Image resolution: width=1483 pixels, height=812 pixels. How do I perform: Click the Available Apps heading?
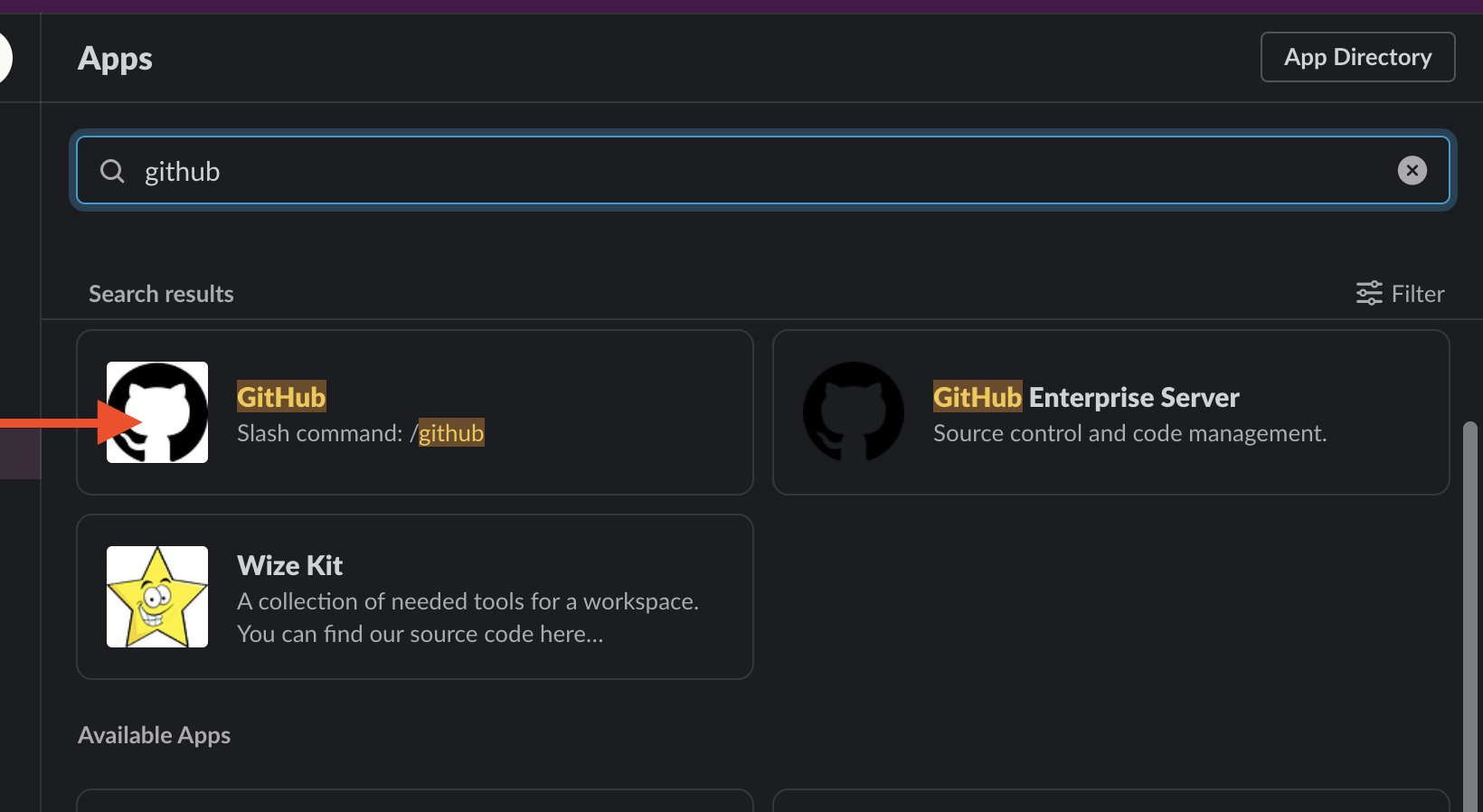(x=154, y=735)
